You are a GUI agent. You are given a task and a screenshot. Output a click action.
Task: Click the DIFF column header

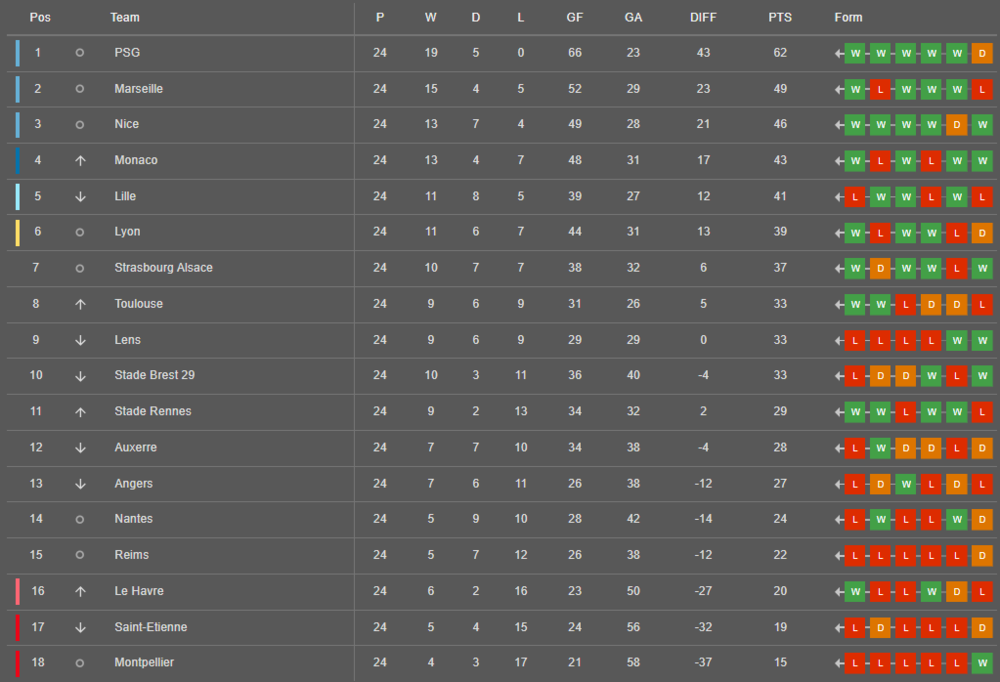tap(703, 17)
